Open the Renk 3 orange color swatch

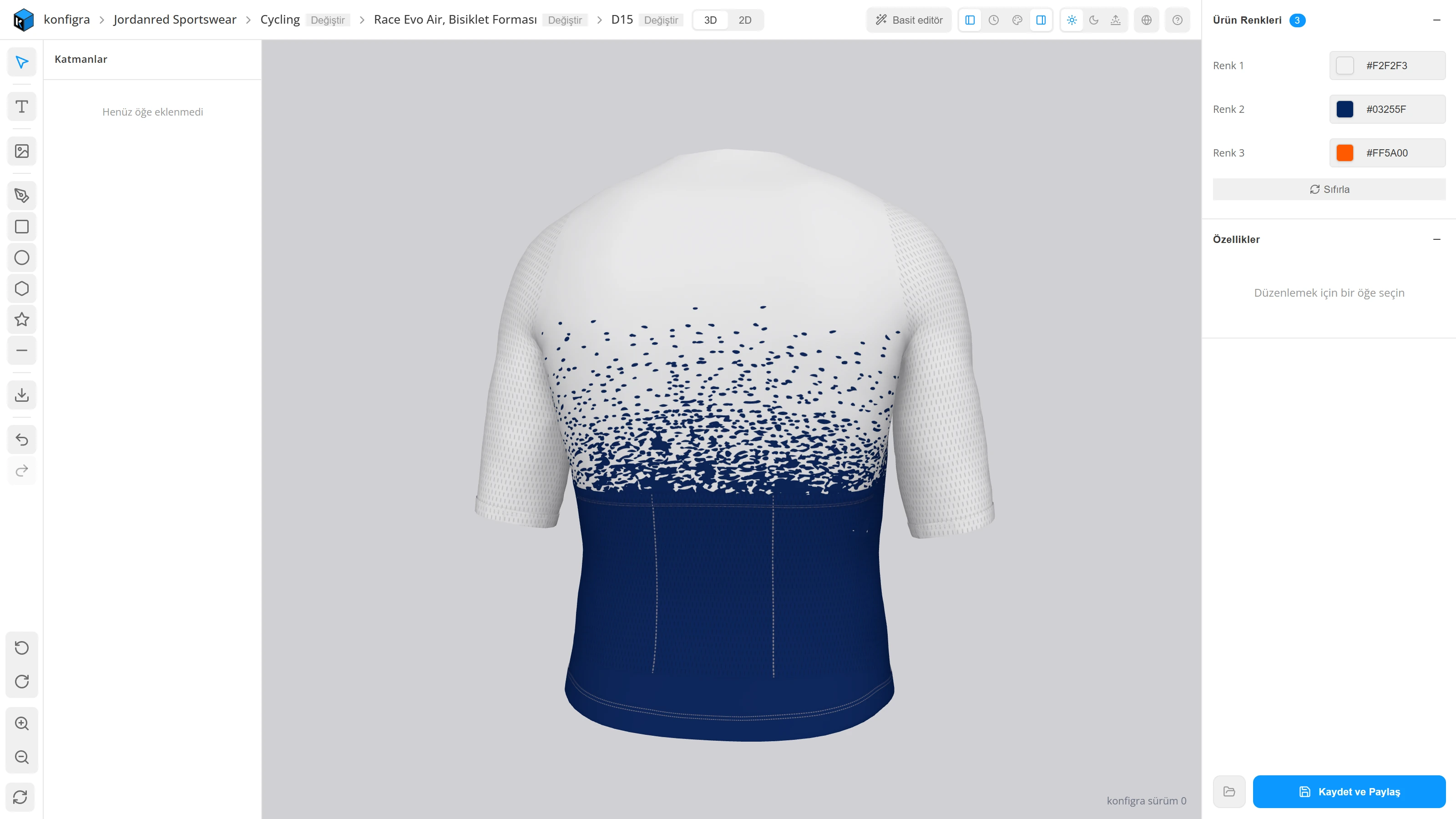click(x=1345, y=152)
